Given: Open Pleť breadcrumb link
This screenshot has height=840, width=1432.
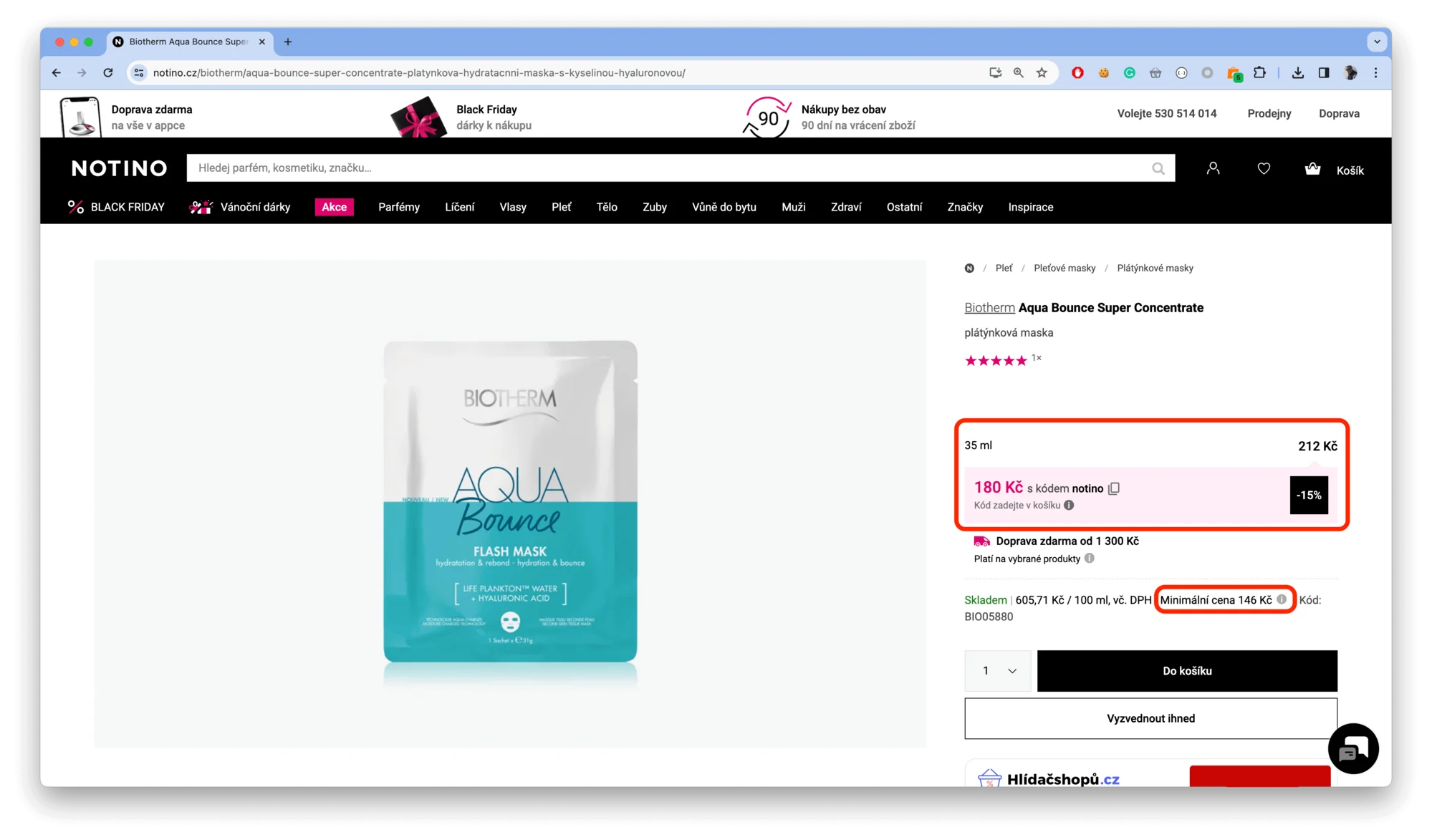Looking at the screenshot, I should pos(1004,268).
